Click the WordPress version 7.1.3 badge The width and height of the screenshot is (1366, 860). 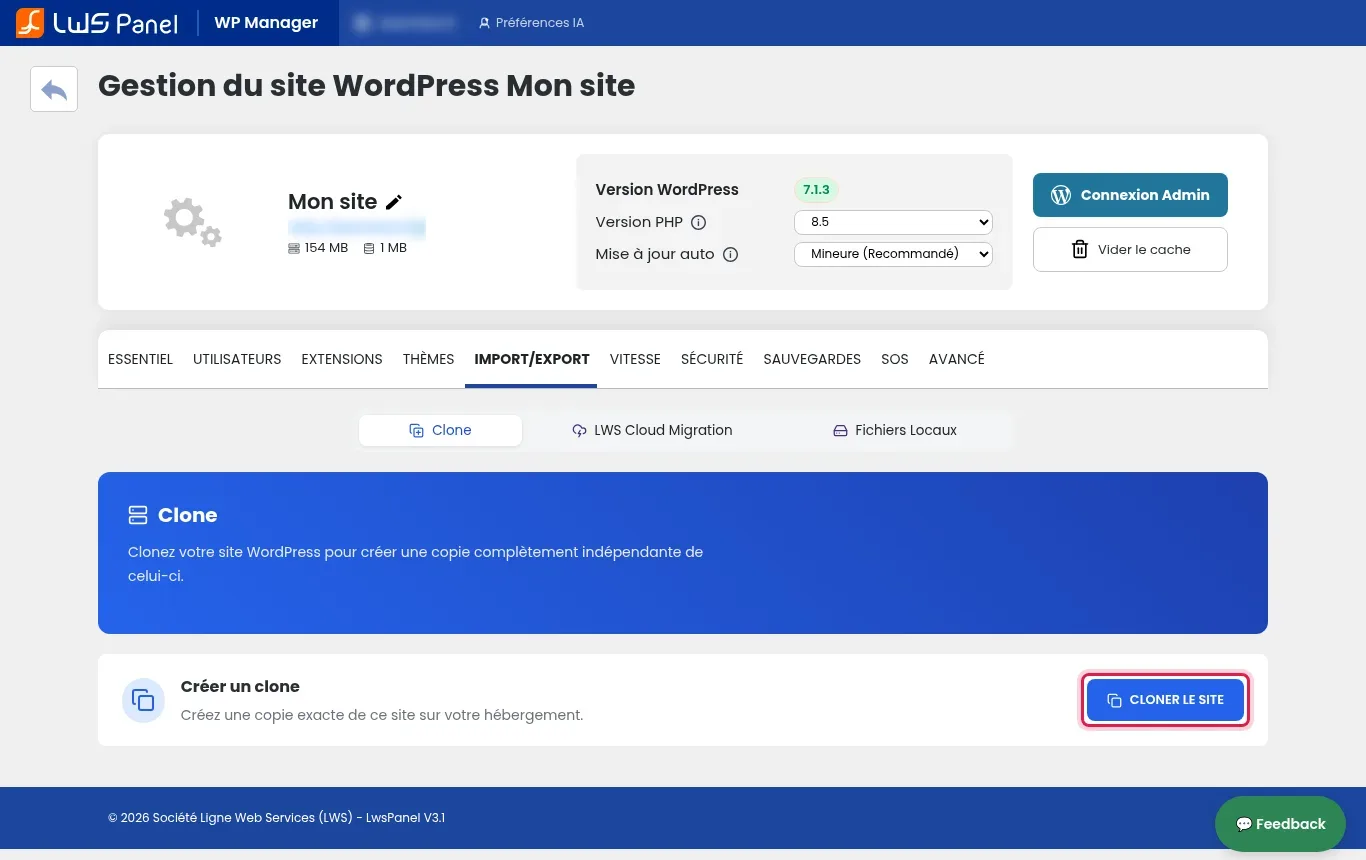(816, 189)
